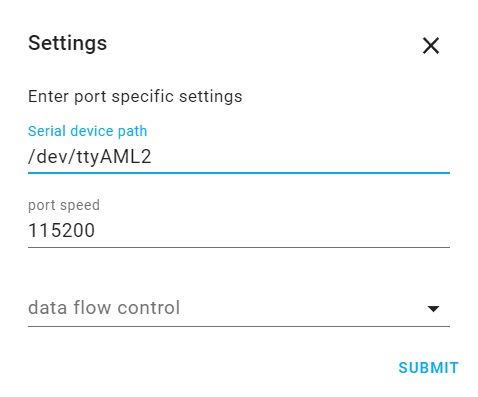This screenshot has height=397, width=478.
Task: Click the /dev/ttyAML2 text value
Action: pos(90,157)
